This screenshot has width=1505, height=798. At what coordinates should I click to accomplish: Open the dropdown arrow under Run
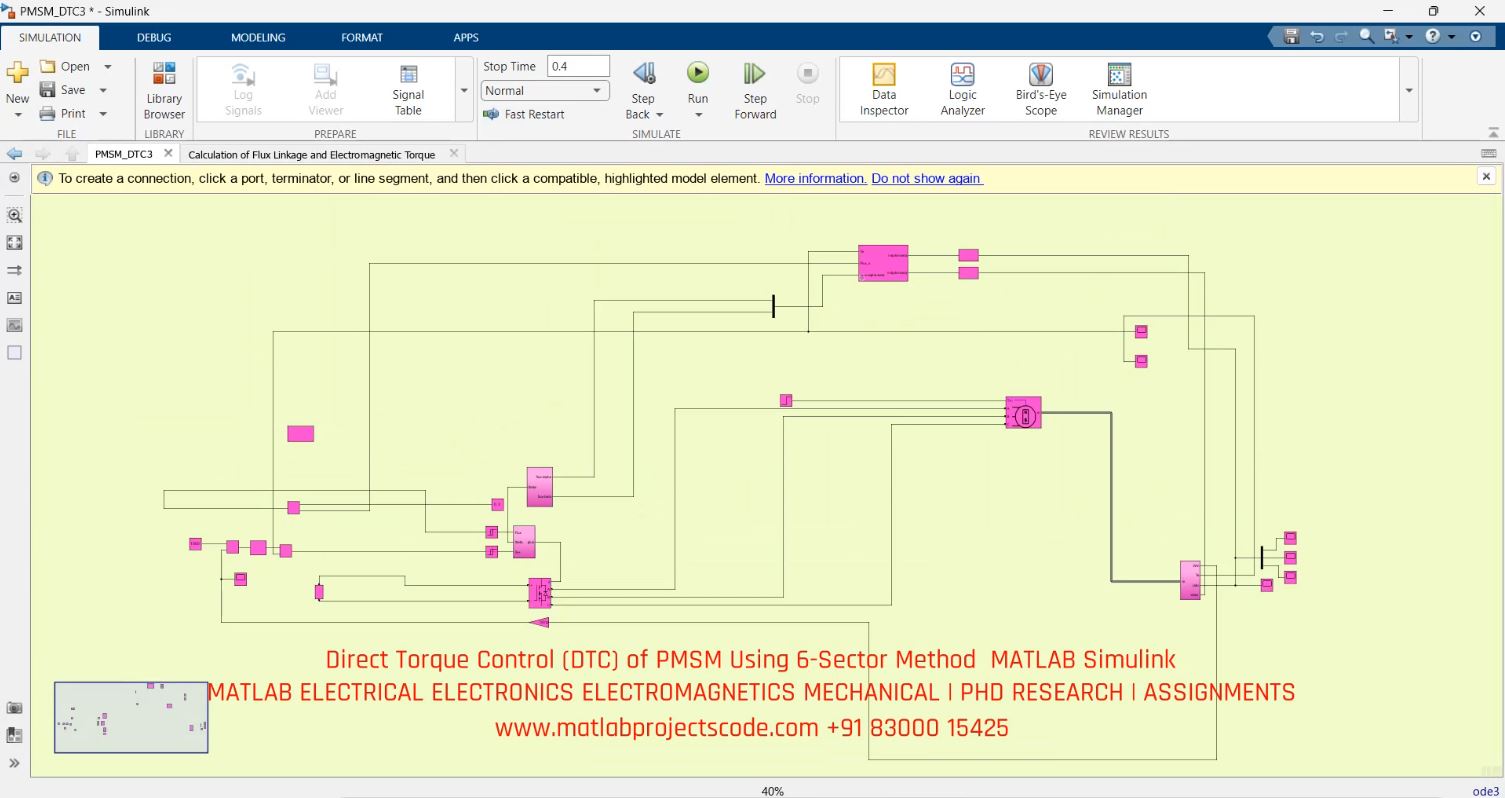coord(698,115)
